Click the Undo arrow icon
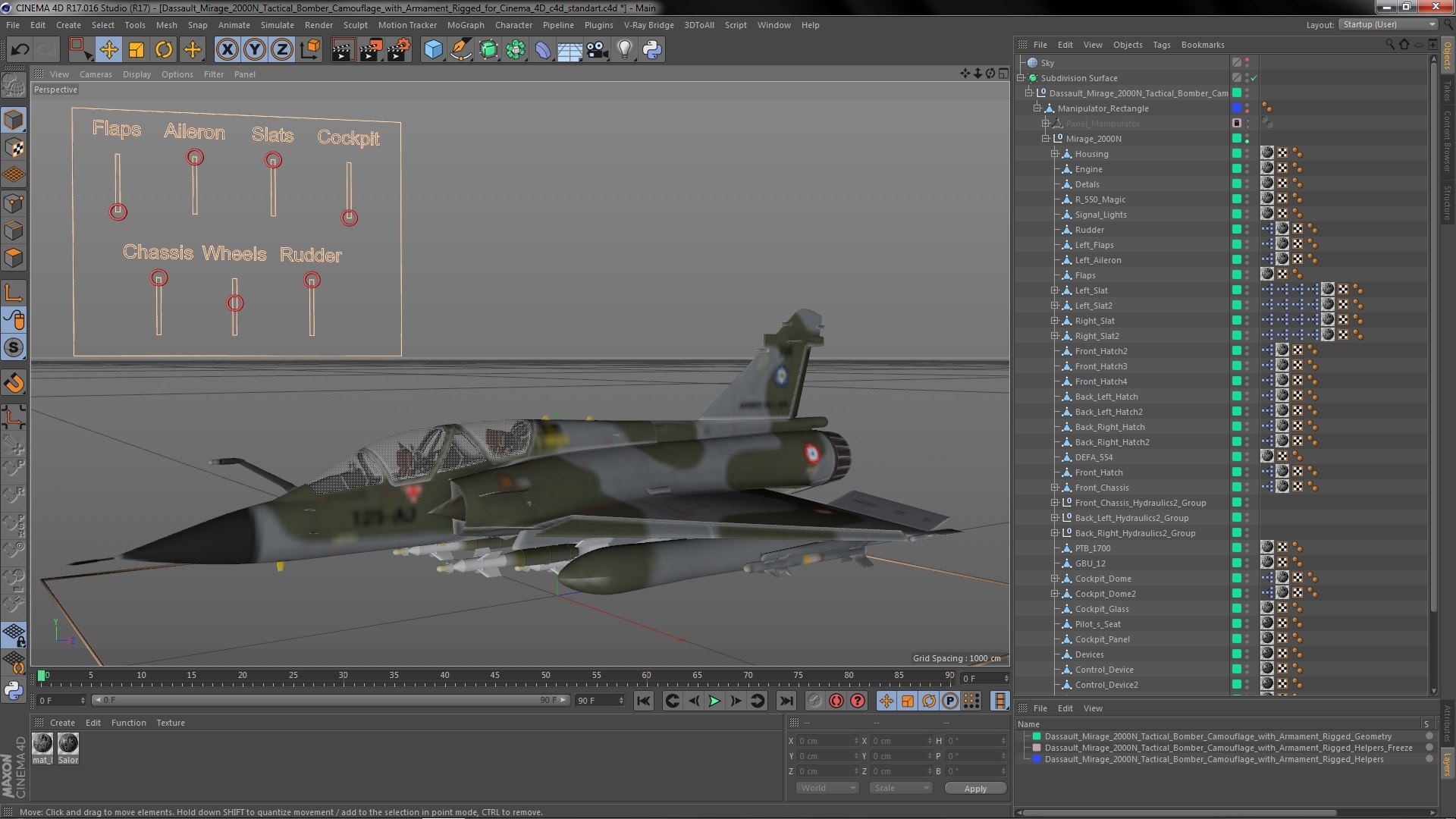Screen dimensions: 1456x819 tap(20, 50)
